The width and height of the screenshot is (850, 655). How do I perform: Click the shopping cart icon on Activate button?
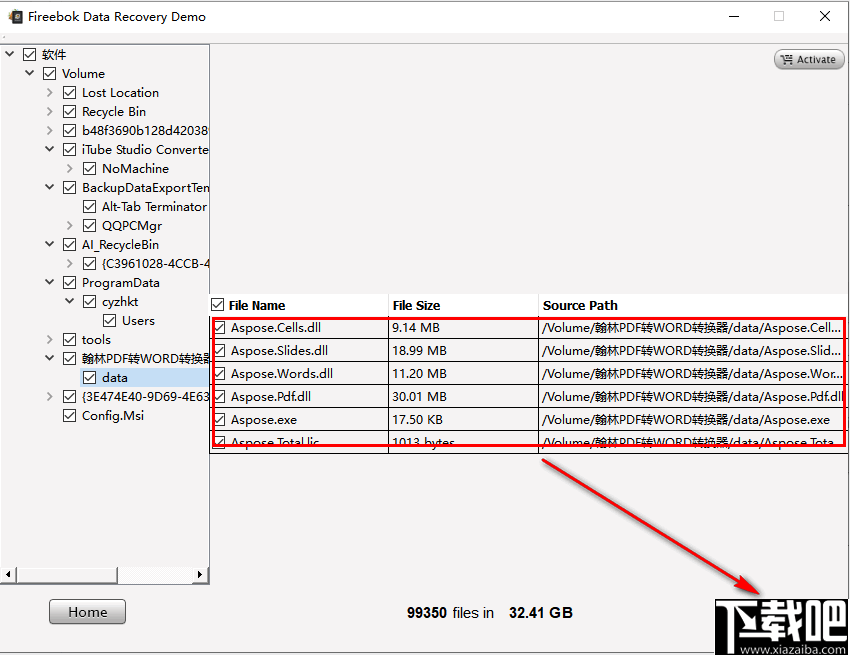point(789,59)
